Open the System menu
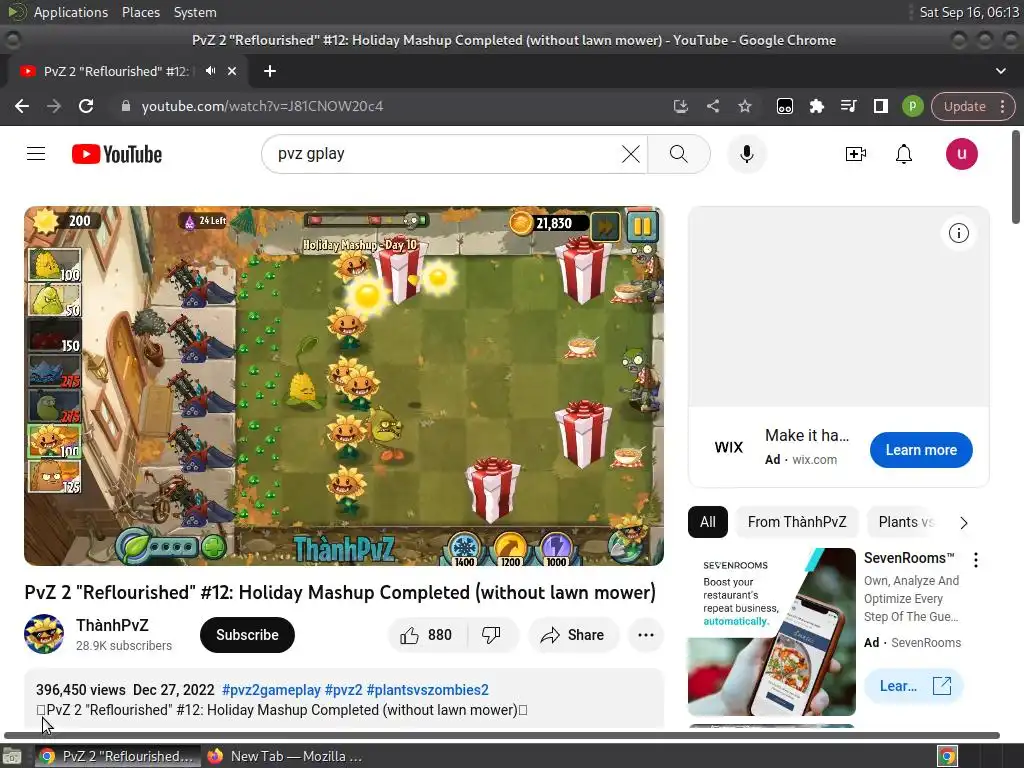1024x768 pixels. 195,12
